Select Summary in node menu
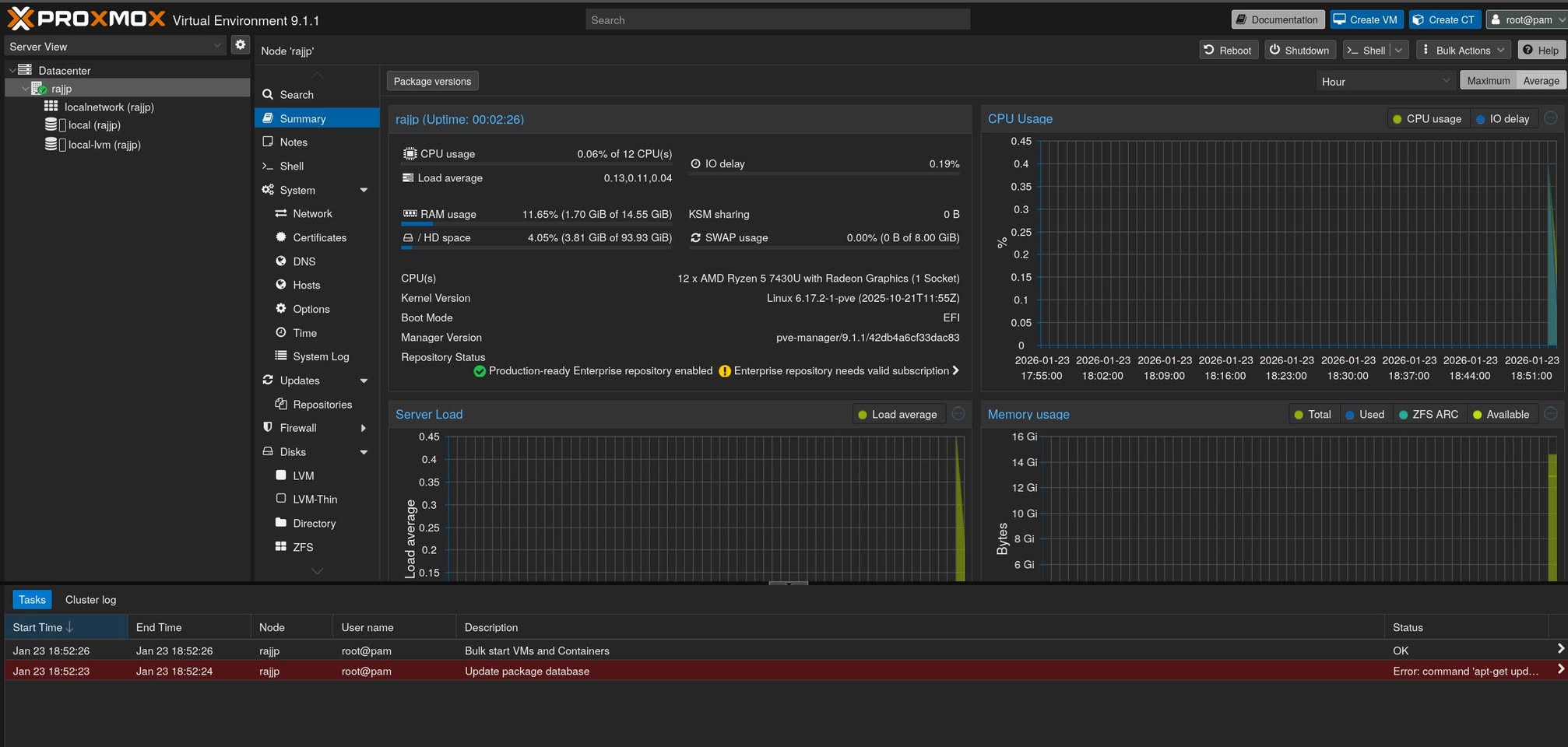This screenshot has width=1568, height=747. click(x=317, y=118)
